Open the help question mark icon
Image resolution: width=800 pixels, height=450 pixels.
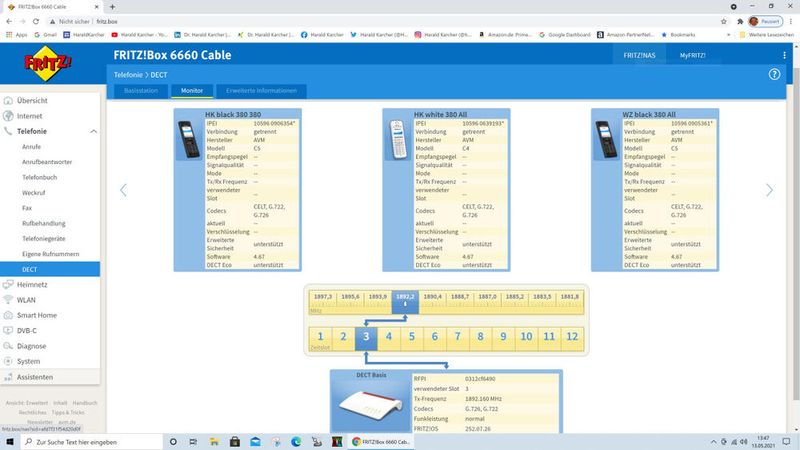pos(774,74)
